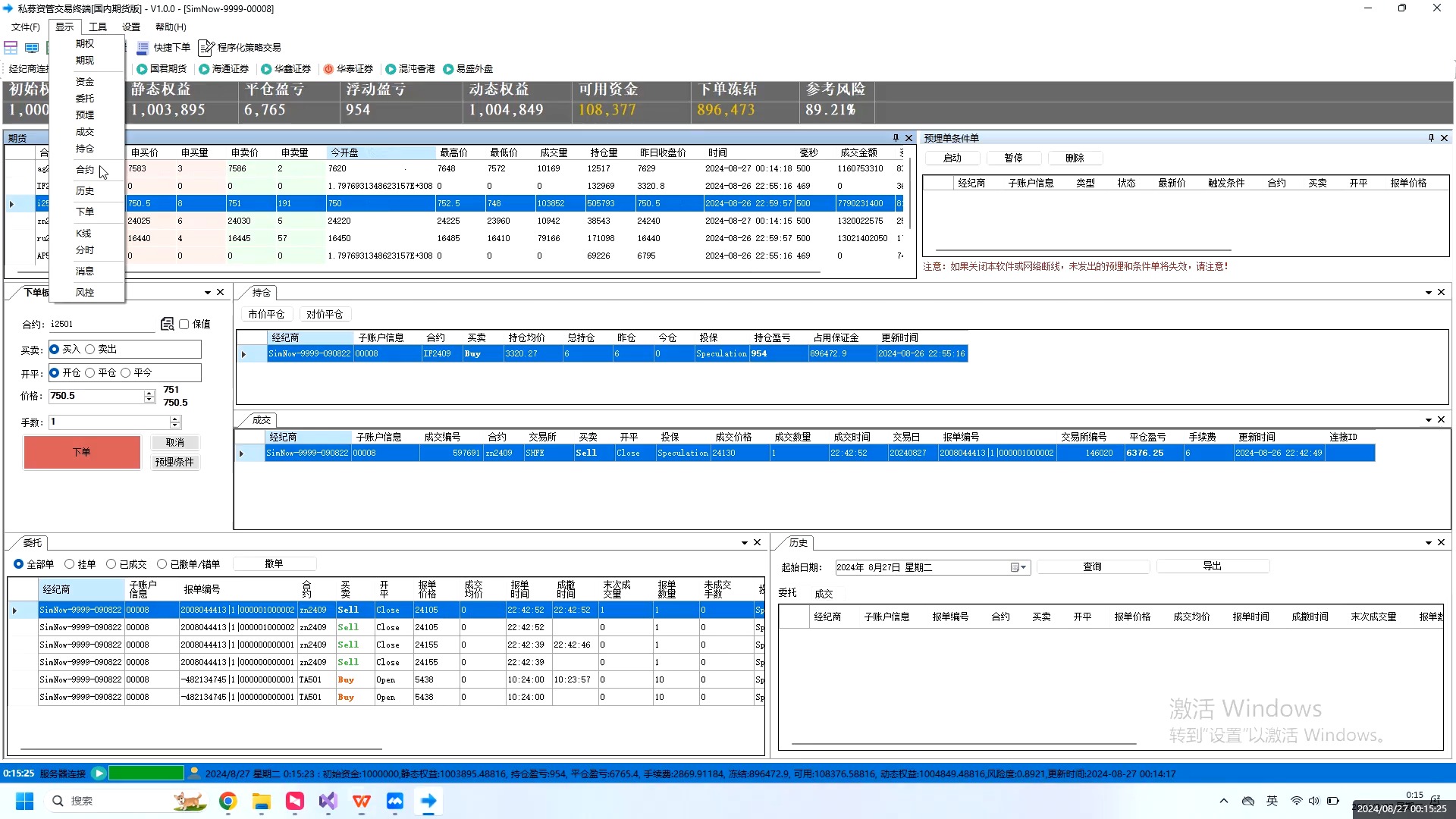This screenshot has height=819, width=1456.
Task: Click the blue monitor toolbar icon
Action: (32, 48)
